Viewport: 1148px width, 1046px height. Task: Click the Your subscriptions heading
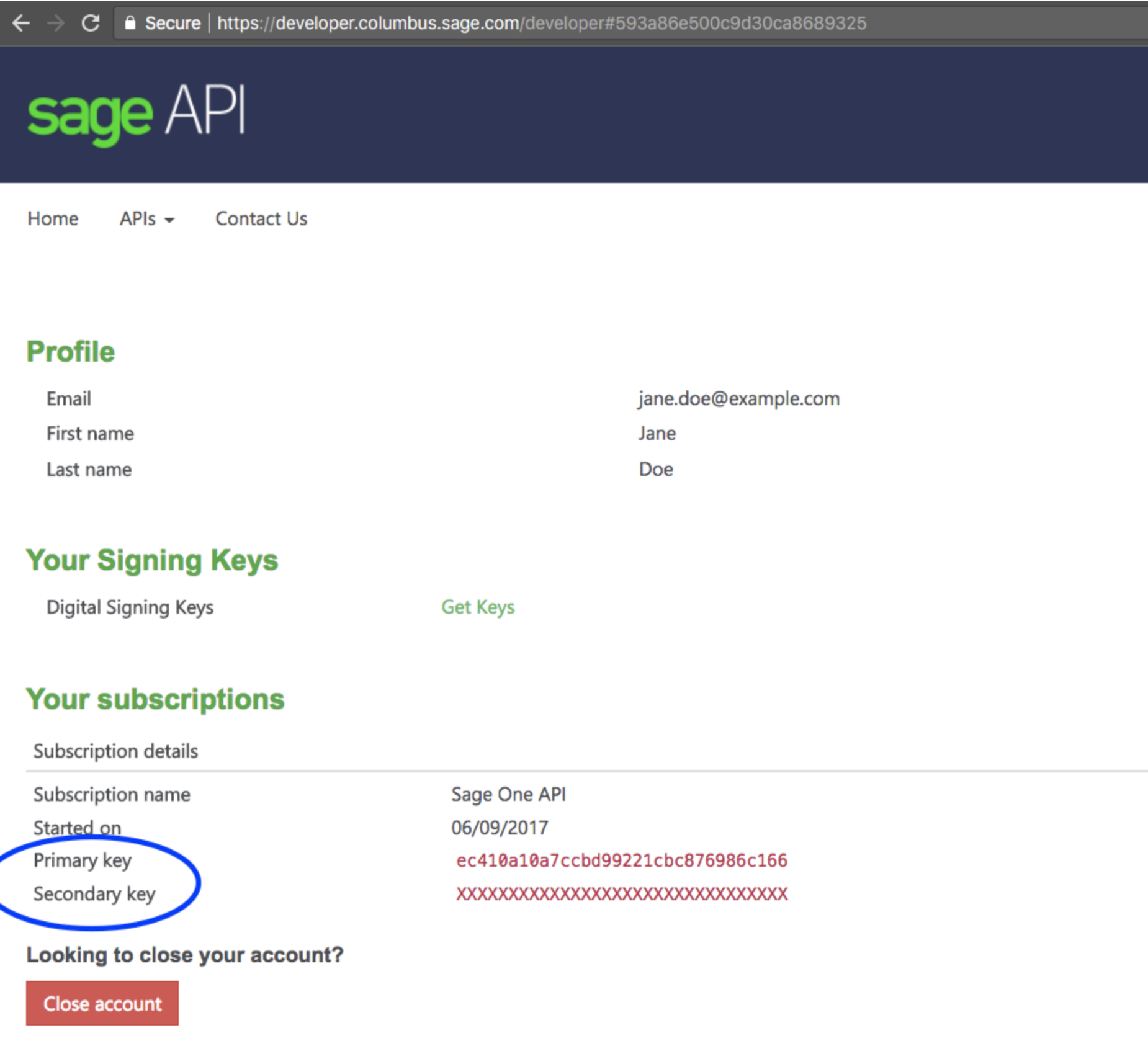click(x=155, y=699)
